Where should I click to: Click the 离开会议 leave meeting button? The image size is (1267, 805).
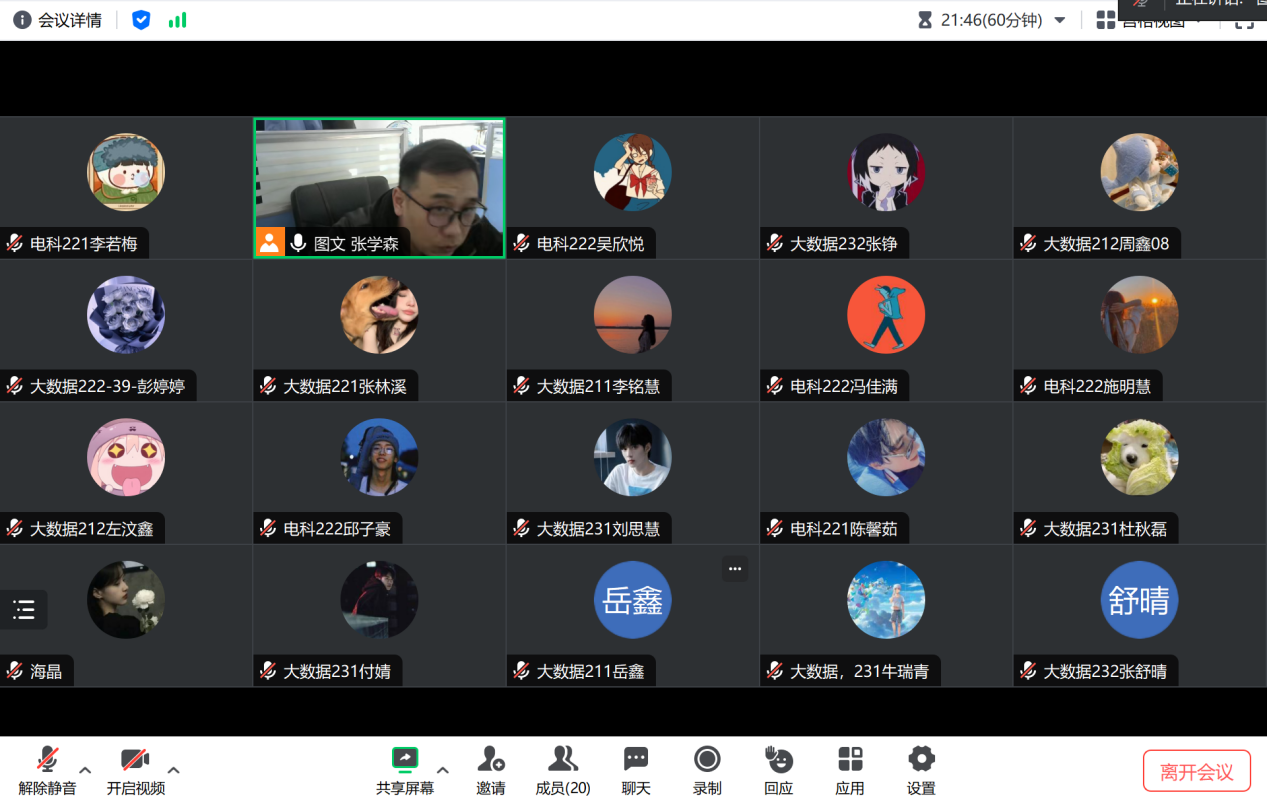click(x=1196, y=772)
